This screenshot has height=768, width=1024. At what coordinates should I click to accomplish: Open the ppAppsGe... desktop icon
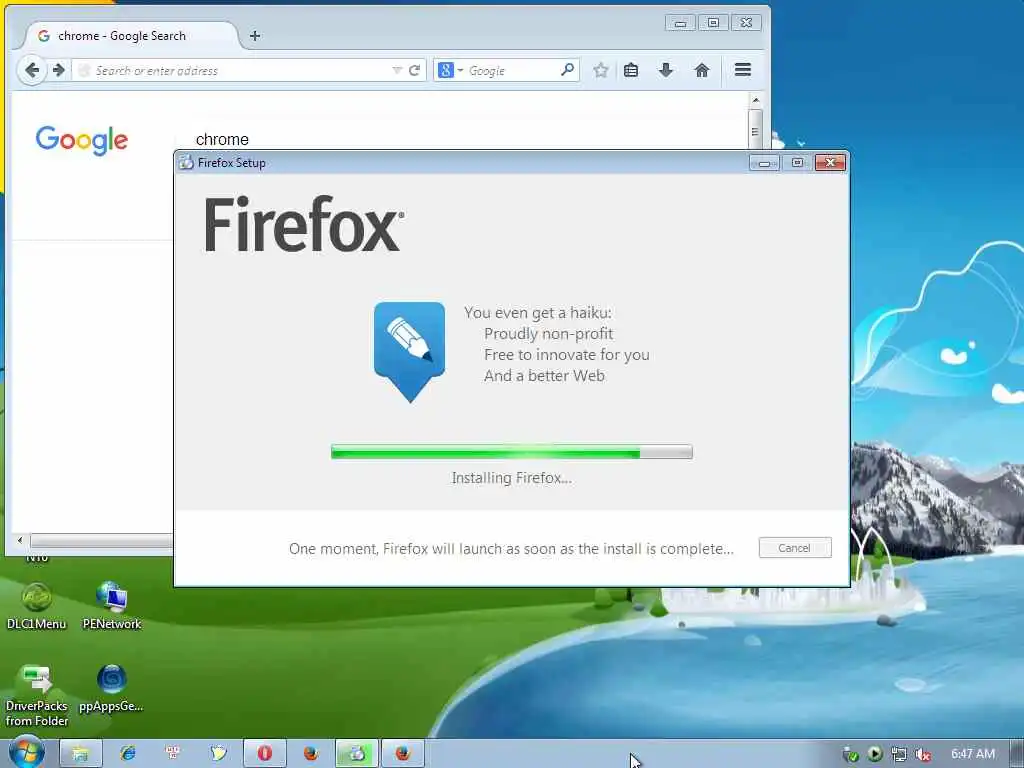click(x=111, y=689)
